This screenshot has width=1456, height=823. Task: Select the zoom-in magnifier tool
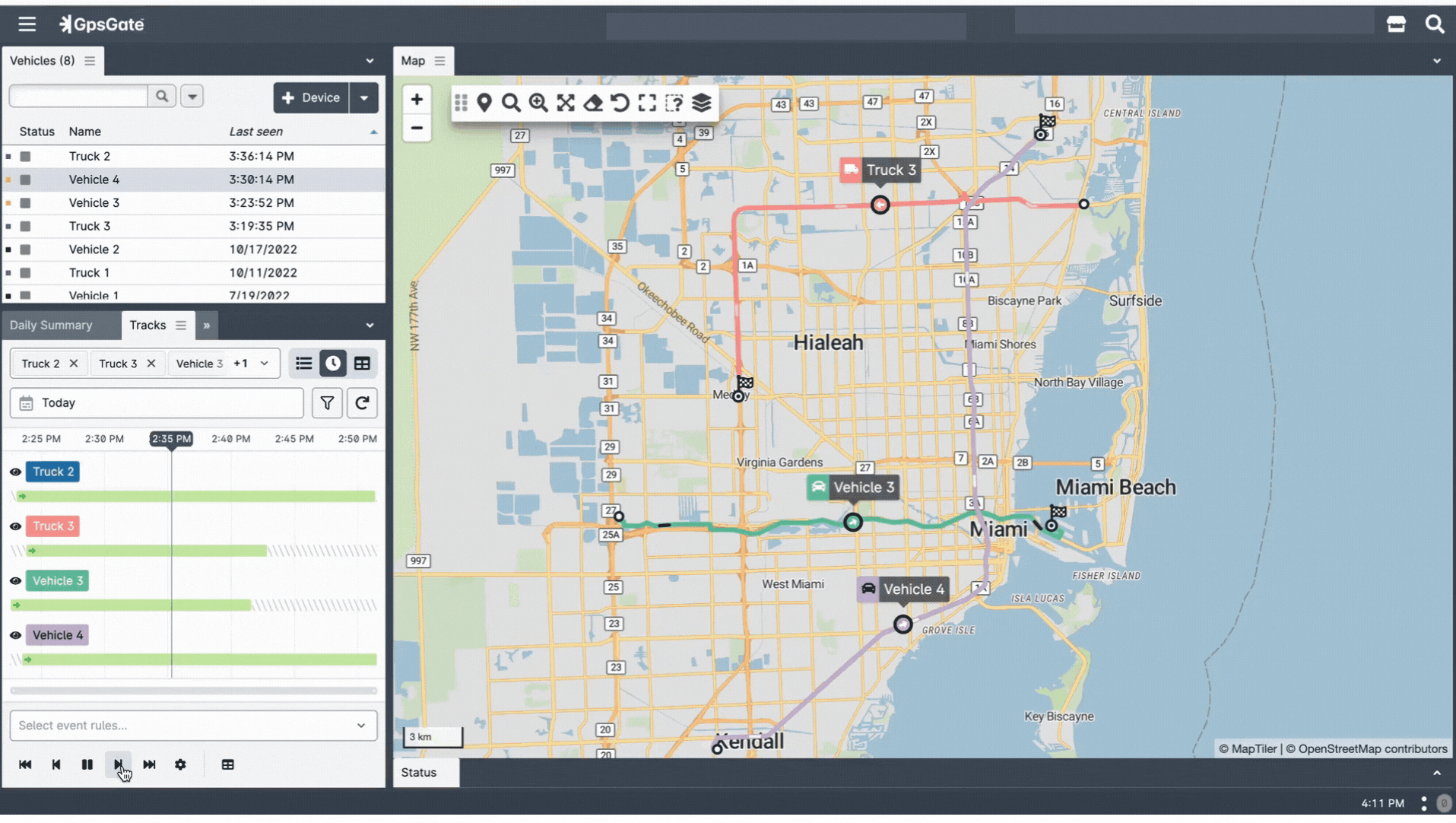[538, 103]
